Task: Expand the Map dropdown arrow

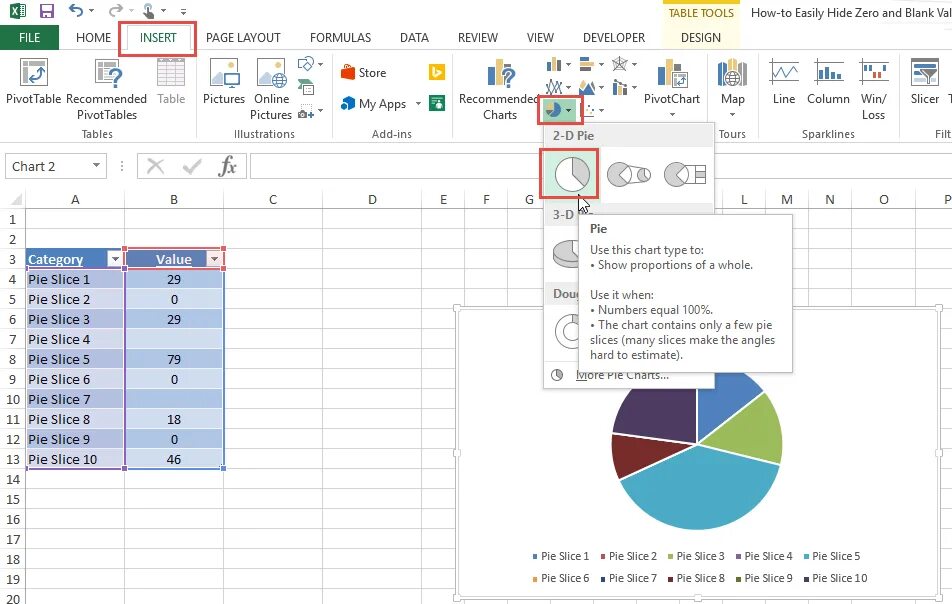Action: click(732, 115)
